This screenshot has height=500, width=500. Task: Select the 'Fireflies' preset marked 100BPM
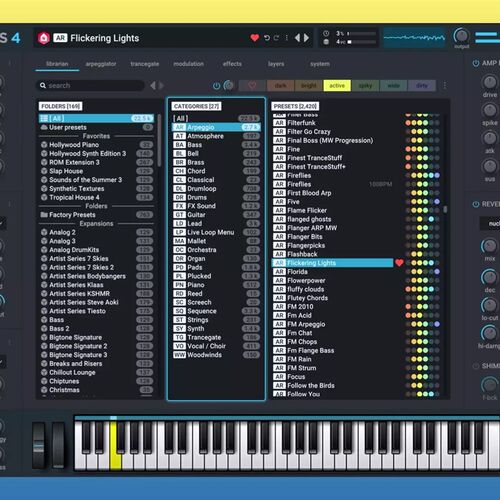[332, 184]
